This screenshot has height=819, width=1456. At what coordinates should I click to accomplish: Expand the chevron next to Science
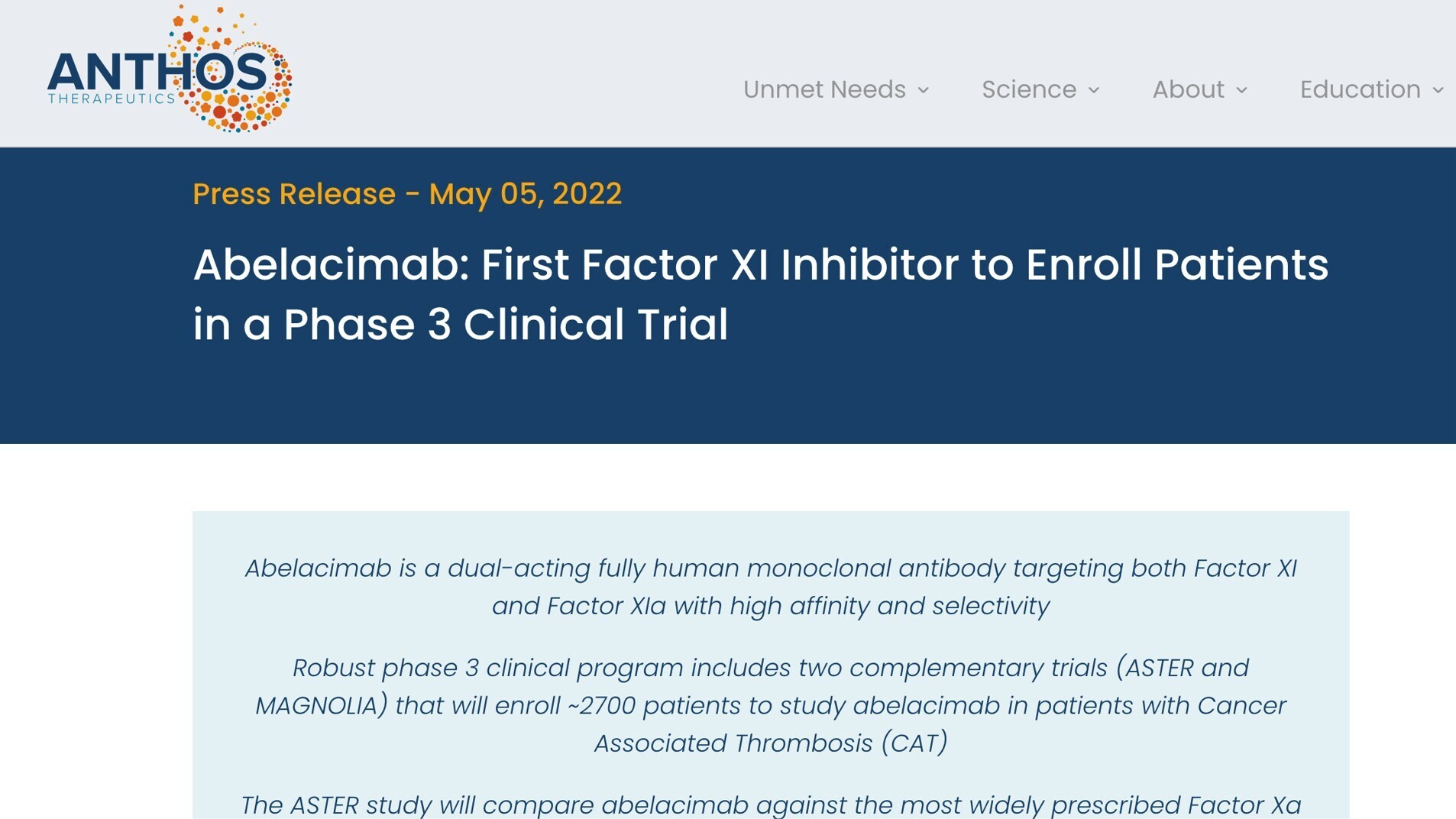point(1094,90)
